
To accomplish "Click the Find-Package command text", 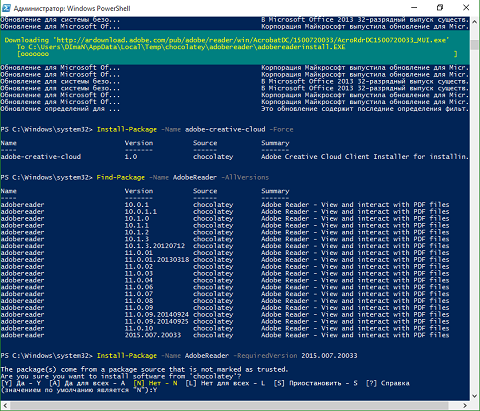I will (x=121, y=177).
